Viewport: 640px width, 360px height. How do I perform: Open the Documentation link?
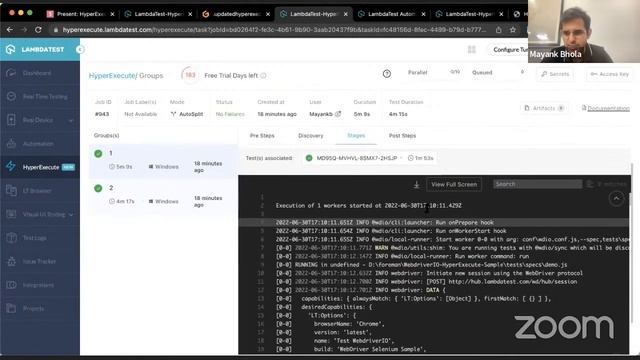606,108
